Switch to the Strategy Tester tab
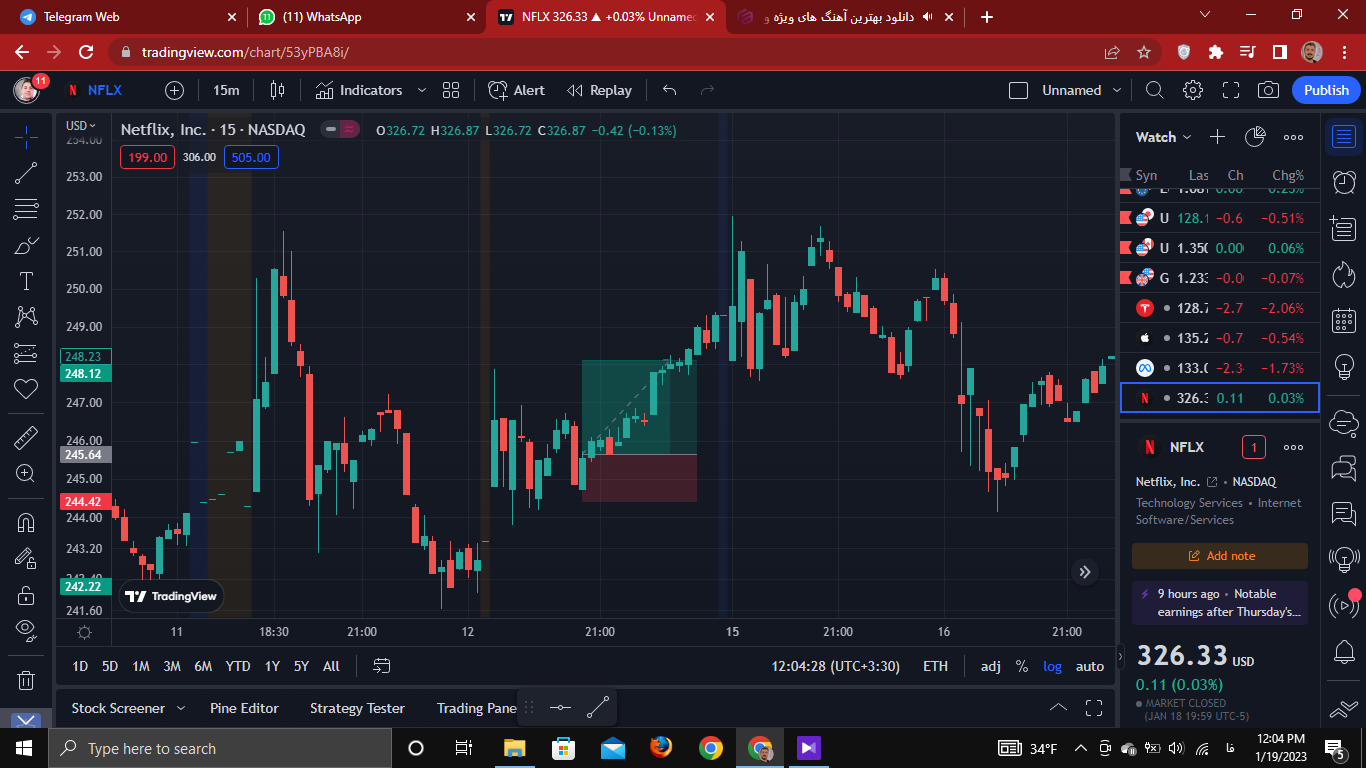1366x768 pixels. point(357,708)
